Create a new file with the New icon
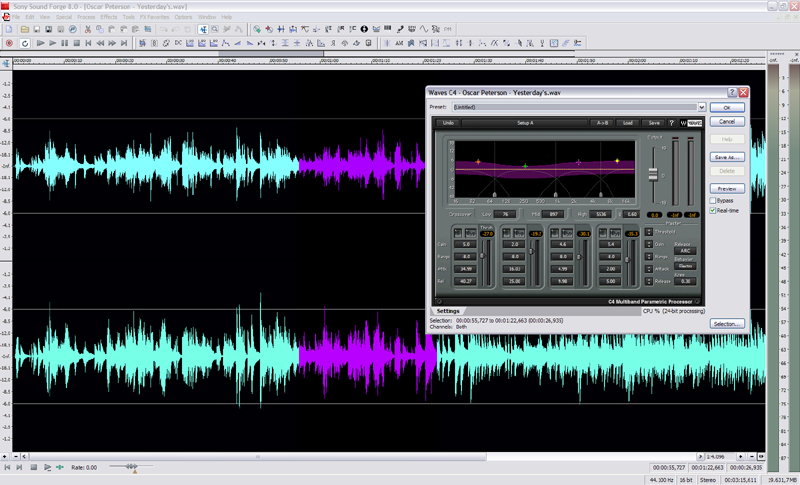Viewport: 800px width, 485px height. tap(9, 30)
